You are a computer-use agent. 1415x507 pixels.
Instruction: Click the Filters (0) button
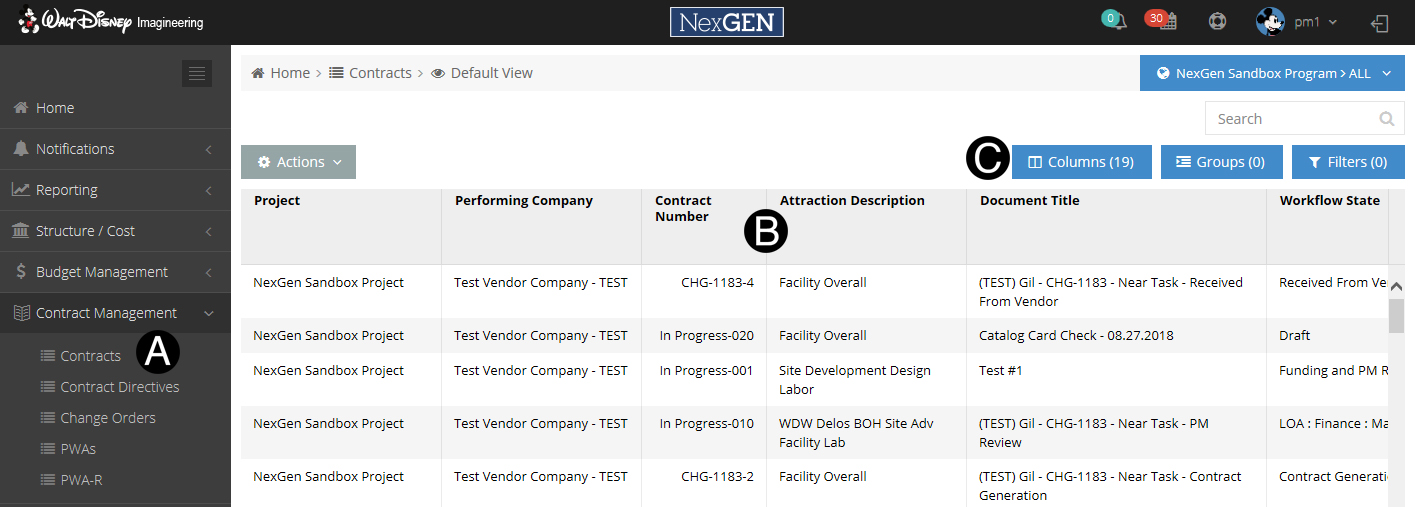click(x=1347, y=162)
